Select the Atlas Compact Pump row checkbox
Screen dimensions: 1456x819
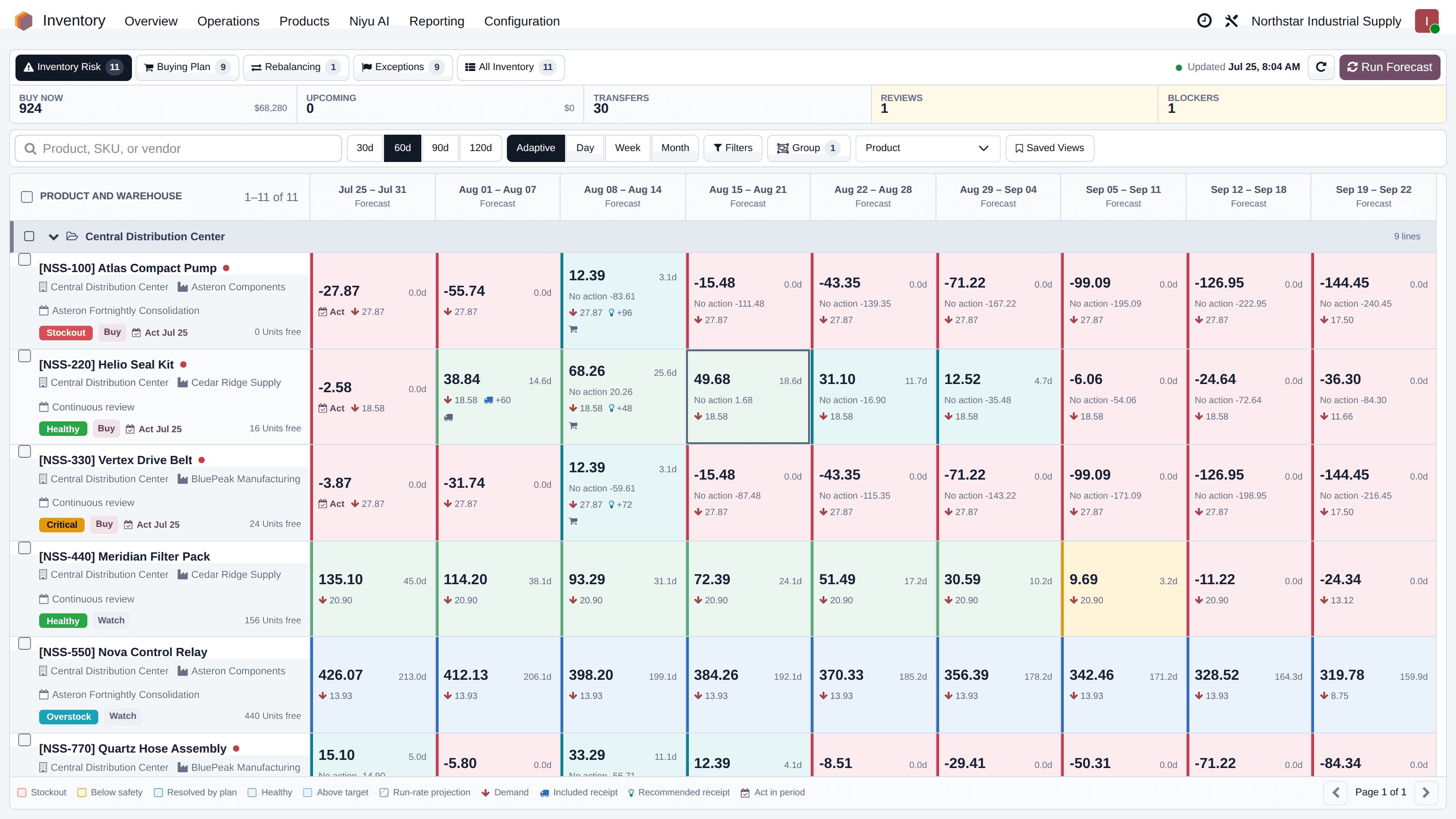pyautogui.click(x=25, y=259)
